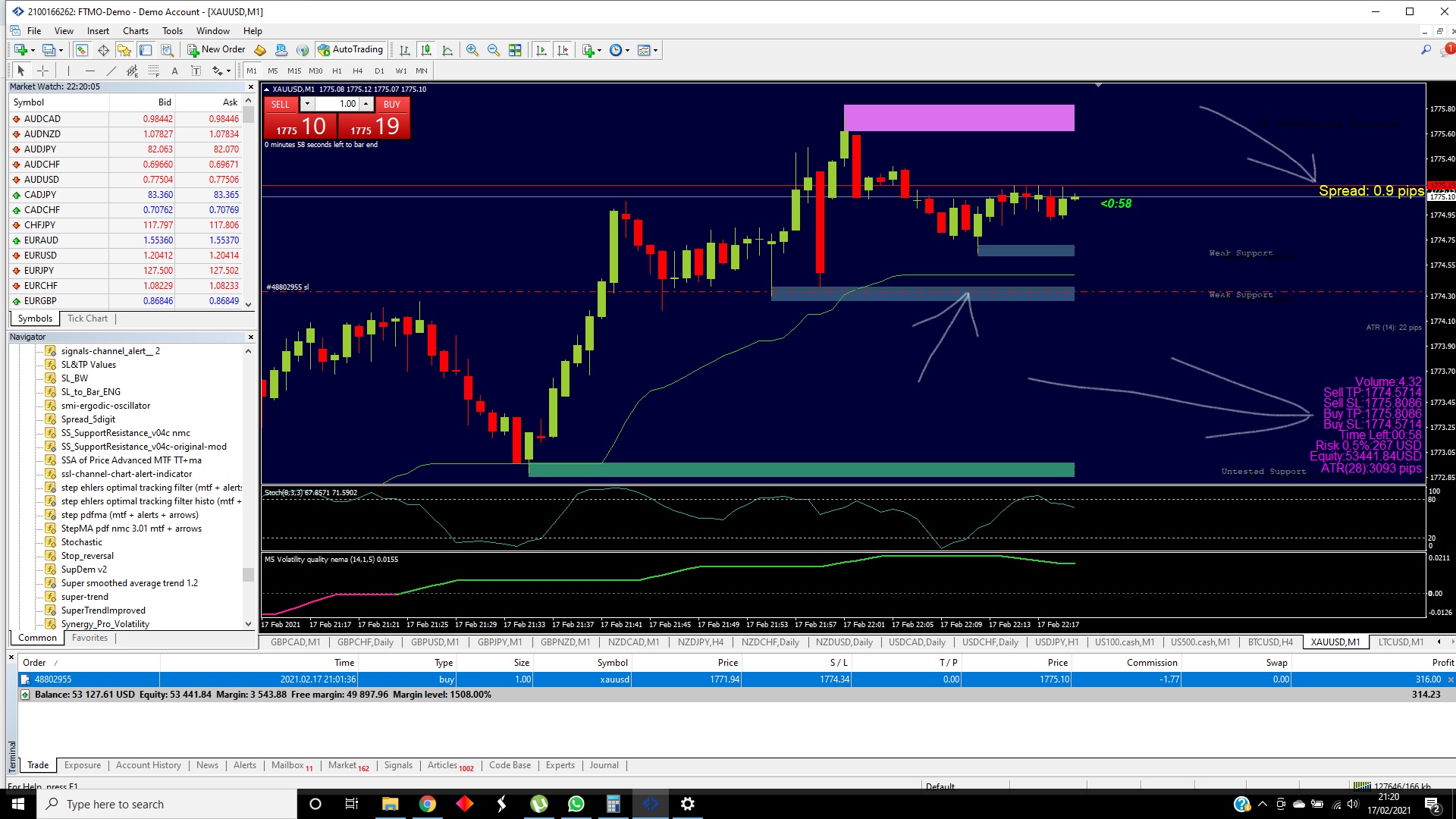Click the red BUY price button
The height and width of the screenshot is (819, 1456).
pyautogui.click(x=375, y=127)
